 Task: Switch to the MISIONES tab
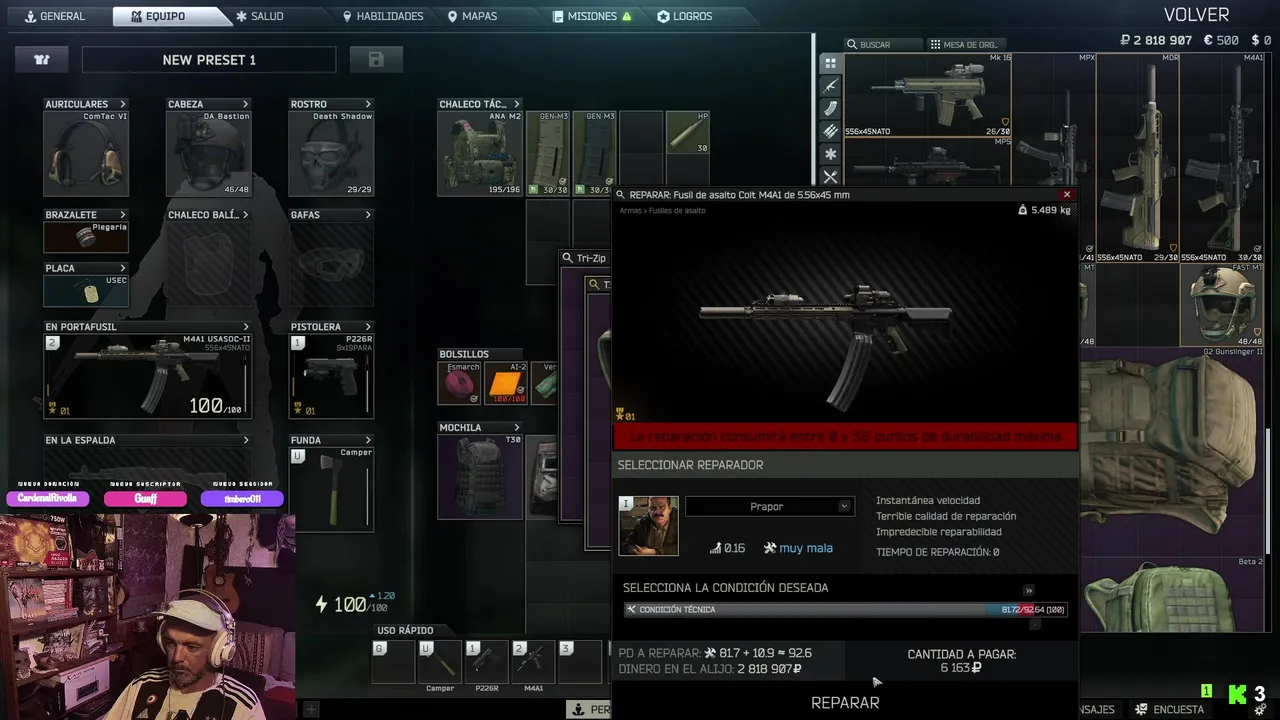coord(593,16)
